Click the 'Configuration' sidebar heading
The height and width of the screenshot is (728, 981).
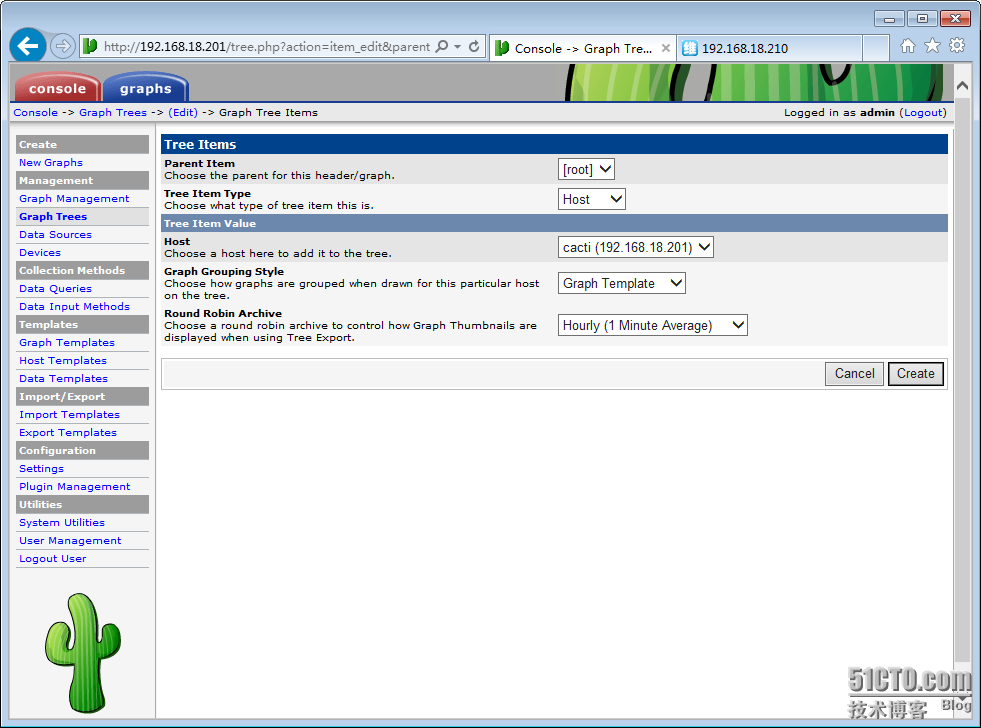click(x=83, y=450)
